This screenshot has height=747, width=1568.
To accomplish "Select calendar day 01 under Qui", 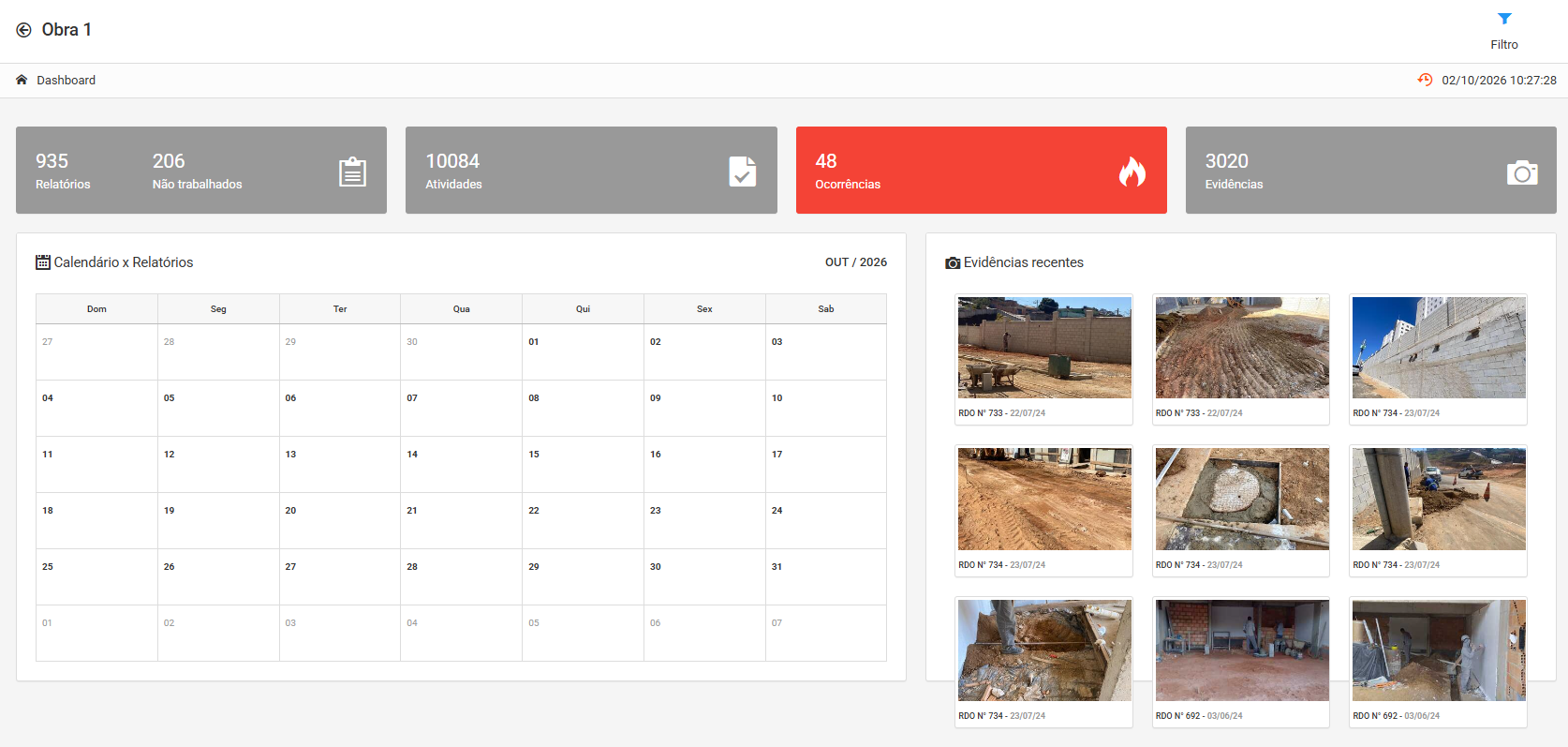I will [583, 351].
